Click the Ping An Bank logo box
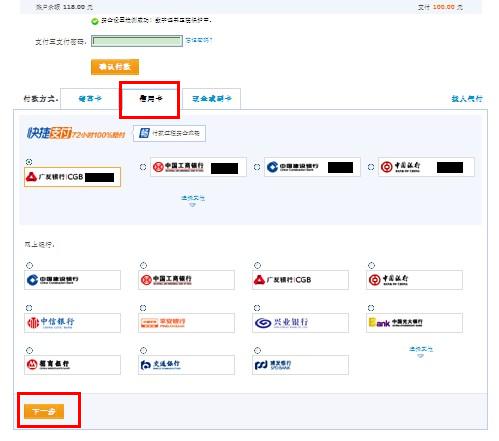 (x=186, y=323)
